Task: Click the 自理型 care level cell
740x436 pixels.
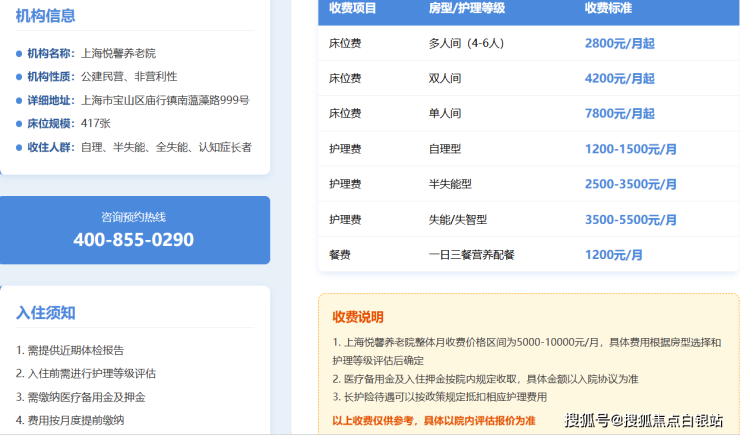Action: point(445,149)
